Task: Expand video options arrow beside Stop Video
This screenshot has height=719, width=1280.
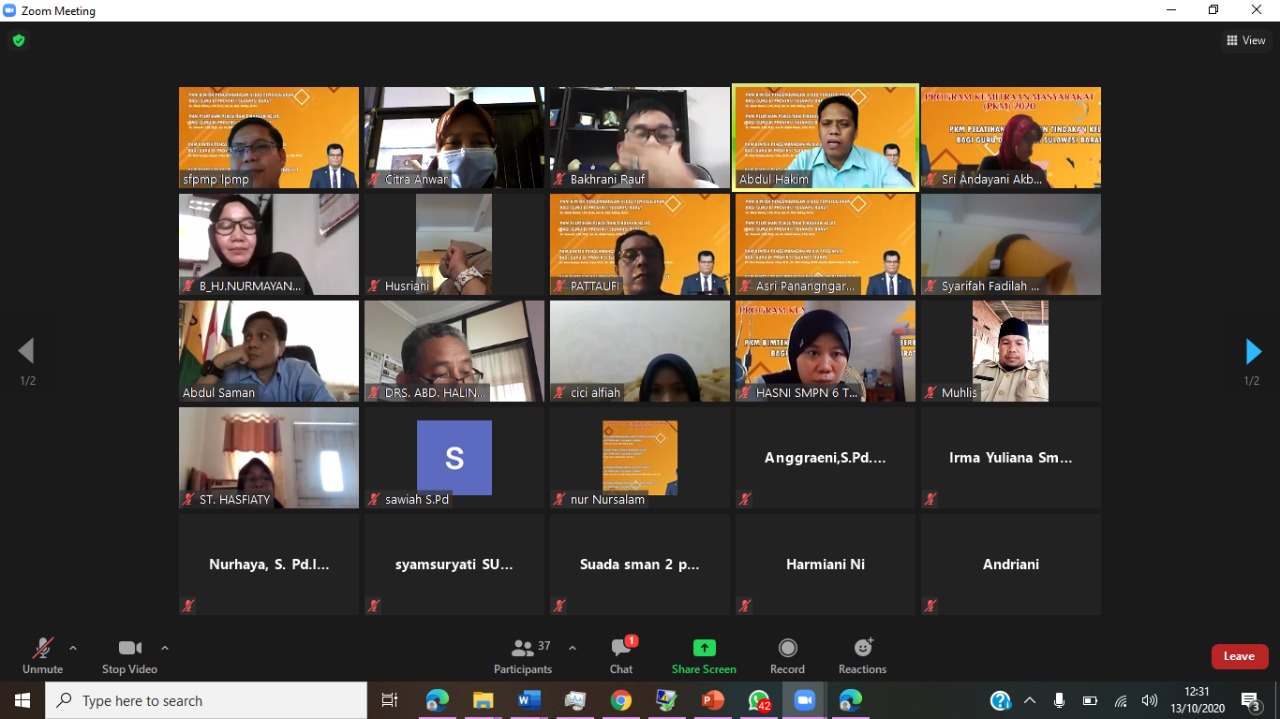Action: [x=165, y=648]
